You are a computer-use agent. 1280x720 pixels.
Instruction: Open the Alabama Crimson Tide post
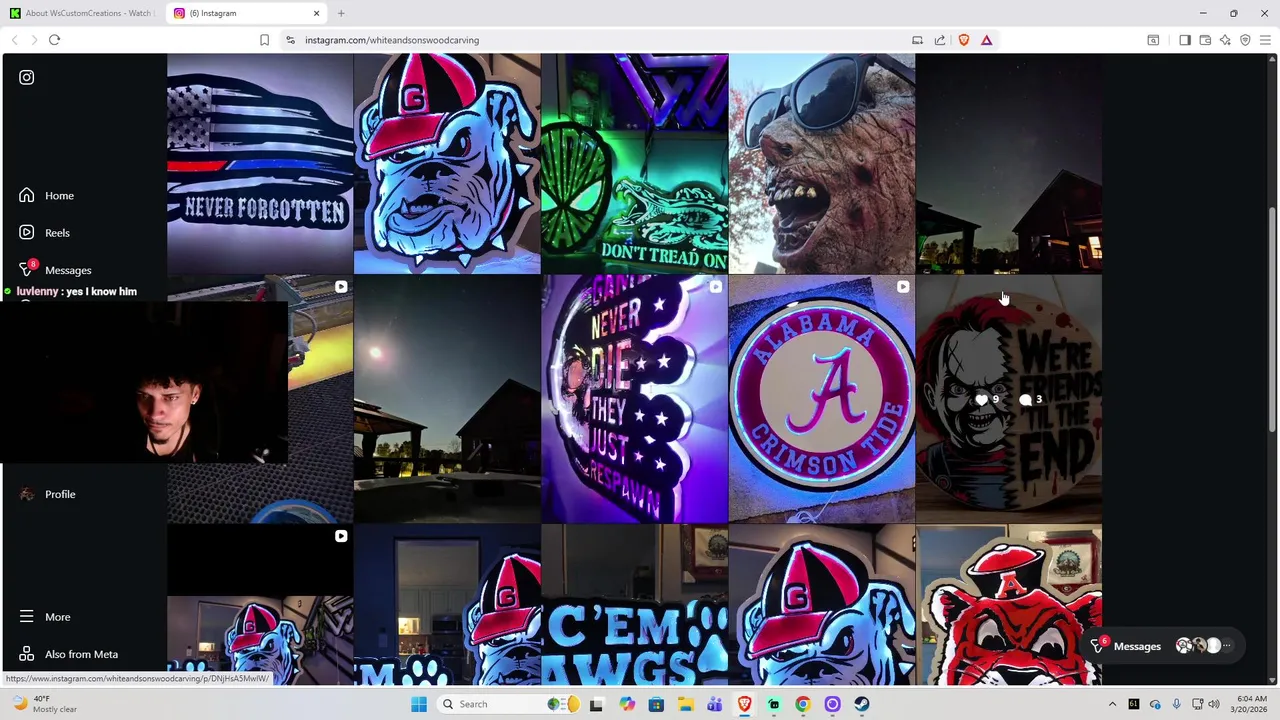[822, 400]
